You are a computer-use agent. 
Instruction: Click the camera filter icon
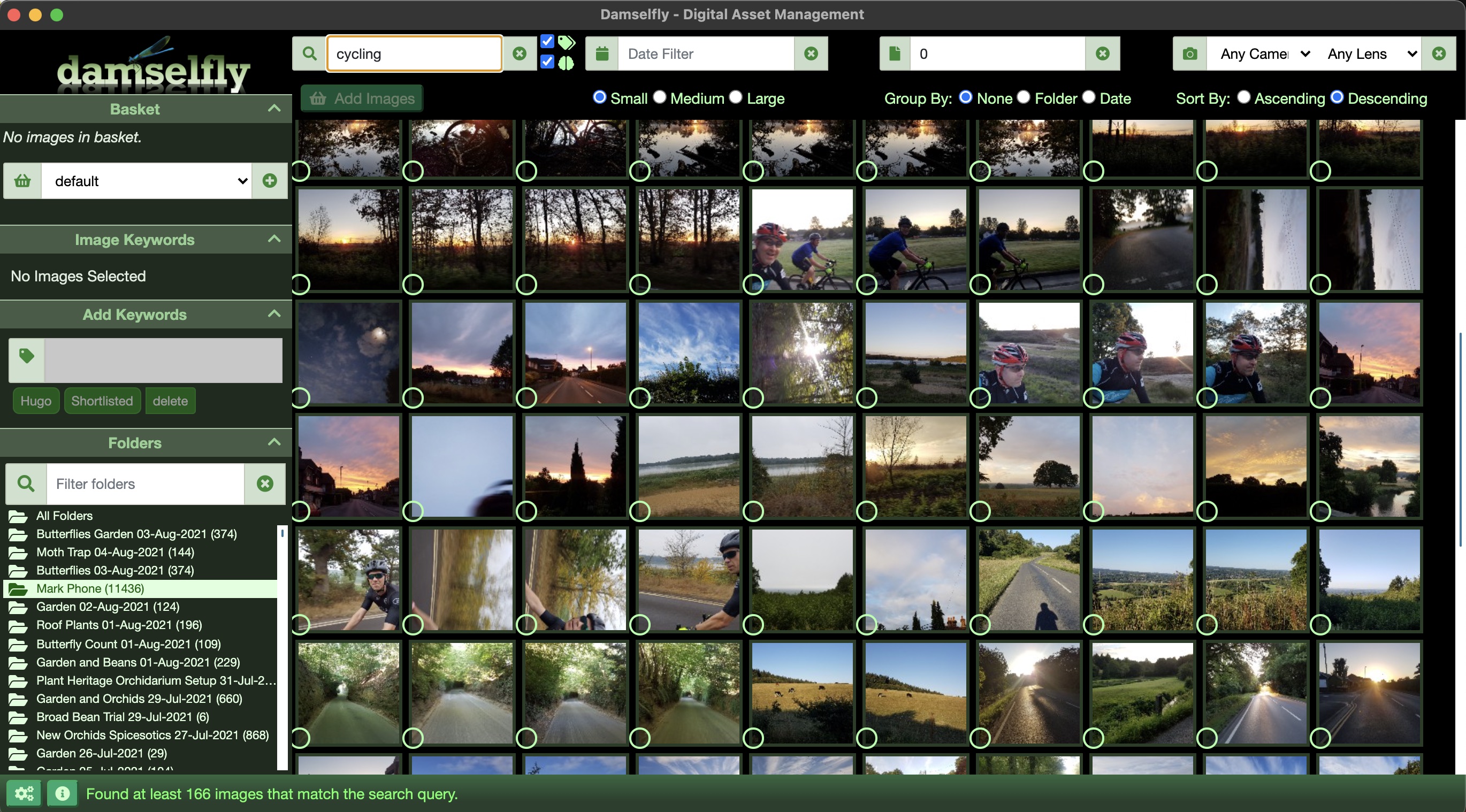1189,53
